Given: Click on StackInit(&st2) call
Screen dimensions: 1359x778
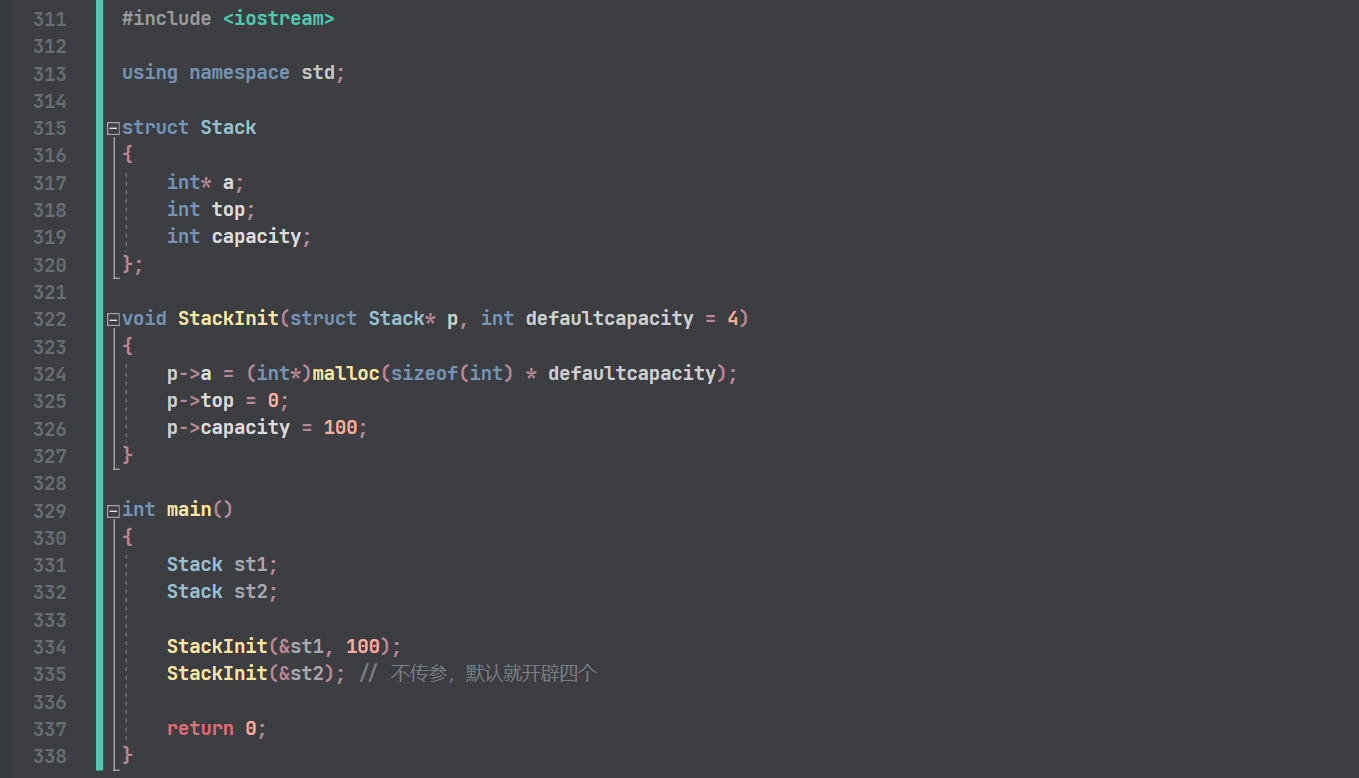Looking at the screenshot, I should click(256, 673).
